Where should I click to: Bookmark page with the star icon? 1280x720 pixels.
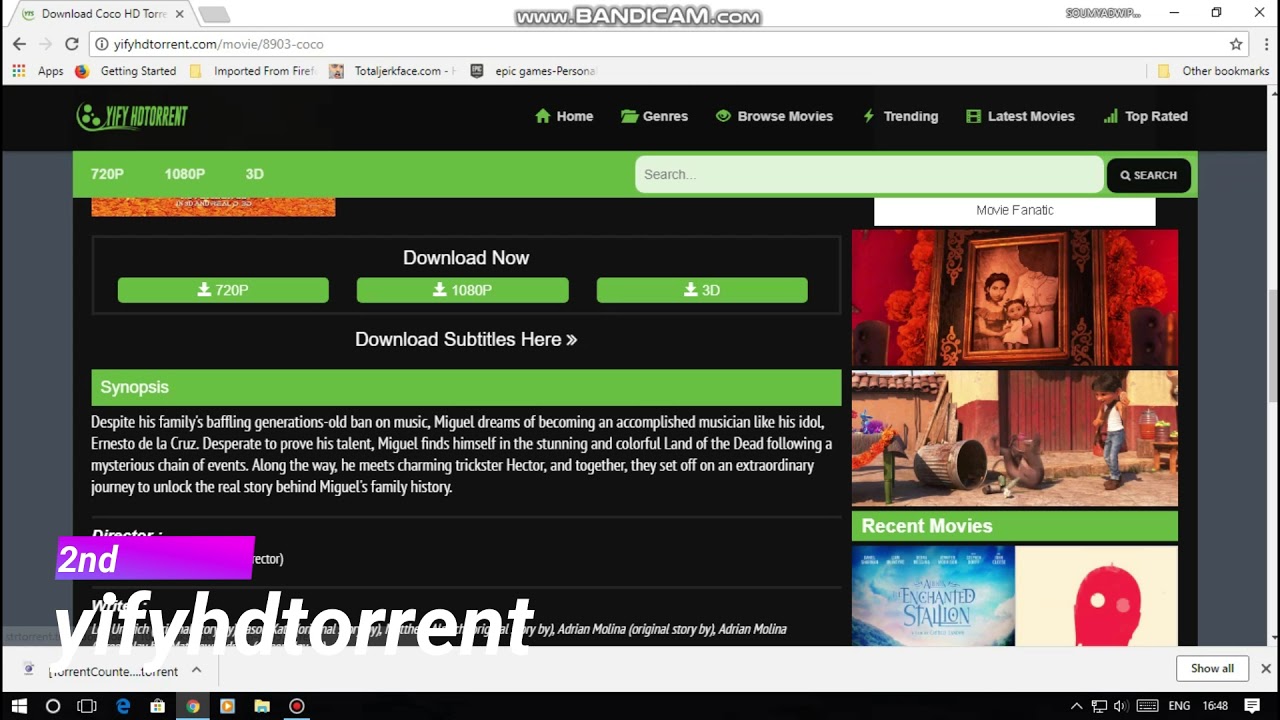pyautogui.click(x=1236, y=44)
